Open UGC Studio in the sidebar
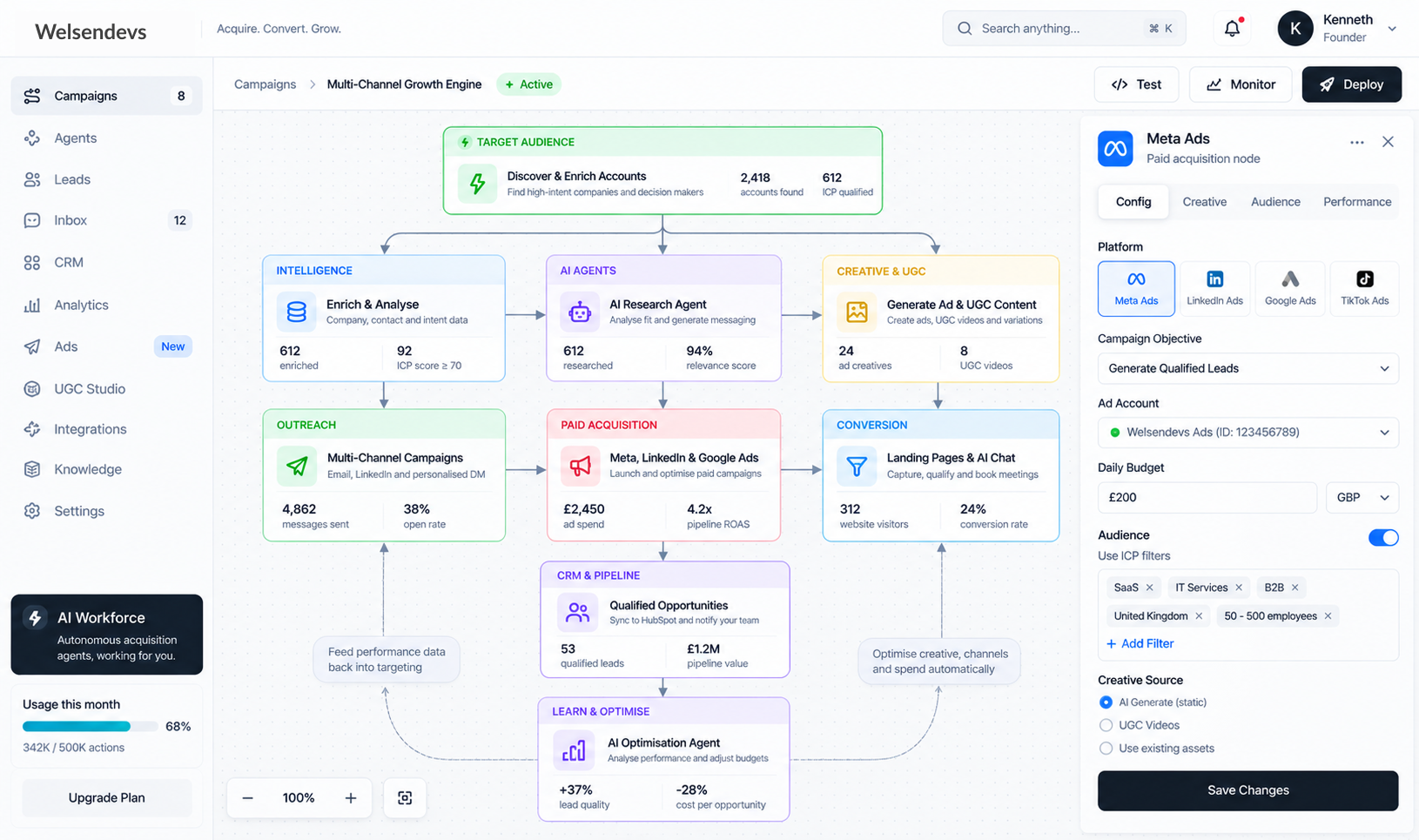 [106, 389]
